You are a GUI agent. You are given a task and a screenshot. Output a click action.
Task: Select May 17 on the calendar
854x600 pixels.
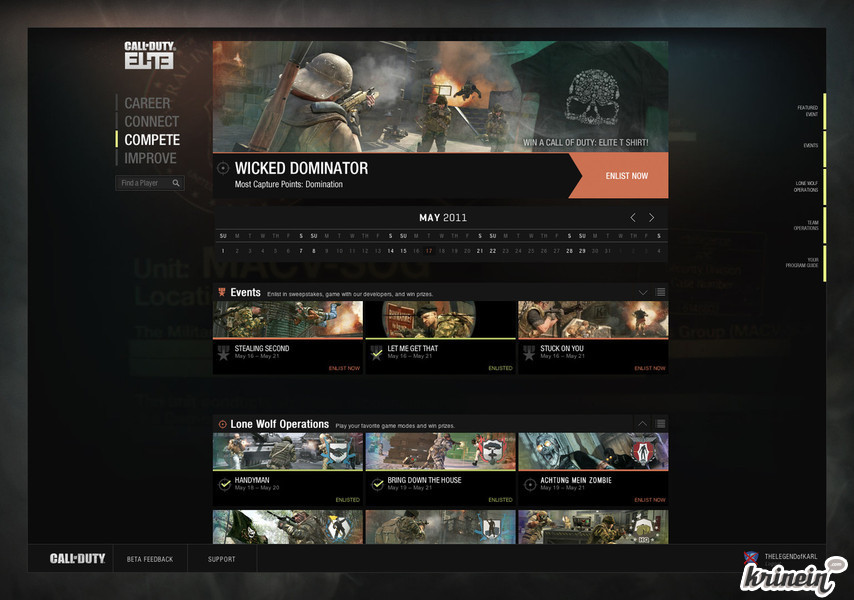coord(428,251)
